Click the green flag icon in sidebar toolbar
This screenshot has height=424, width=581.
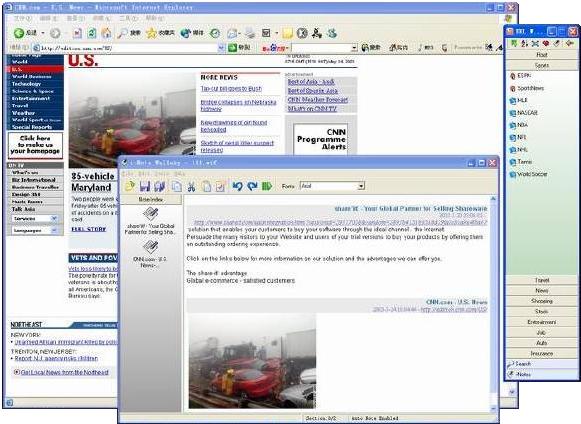click(x=514, y=44)
